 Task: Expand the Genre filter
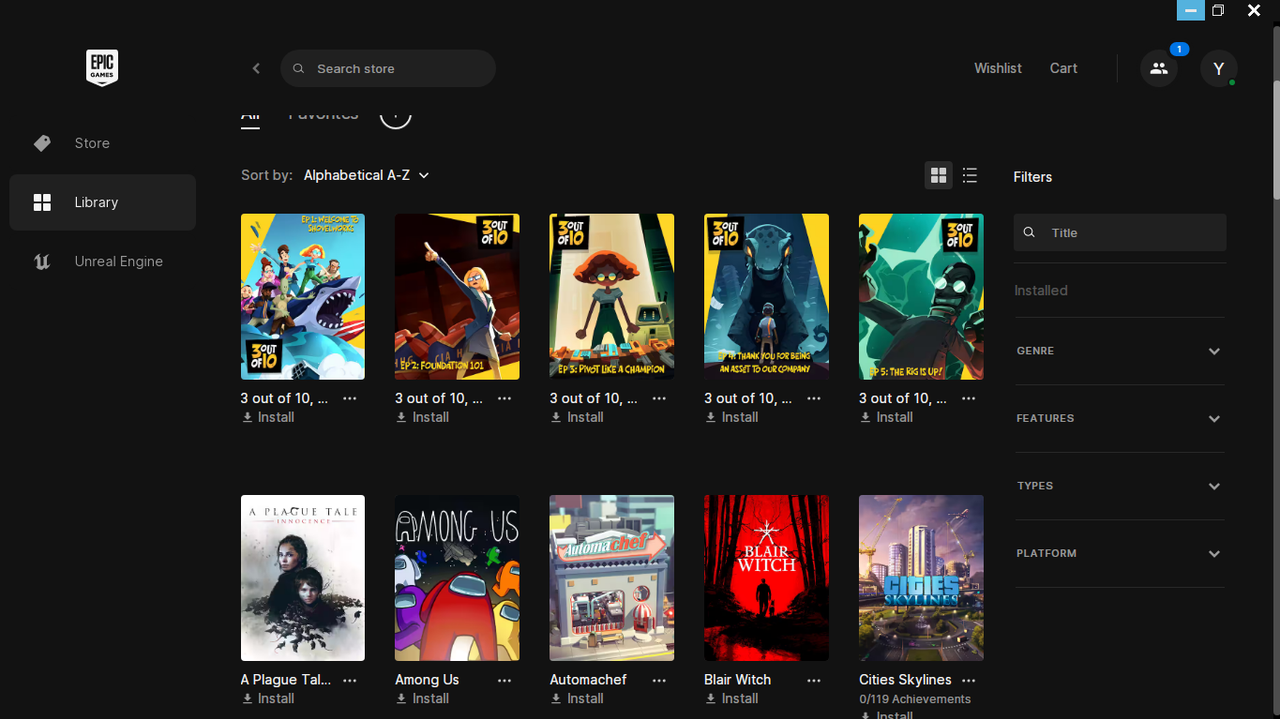[1119, 351]
